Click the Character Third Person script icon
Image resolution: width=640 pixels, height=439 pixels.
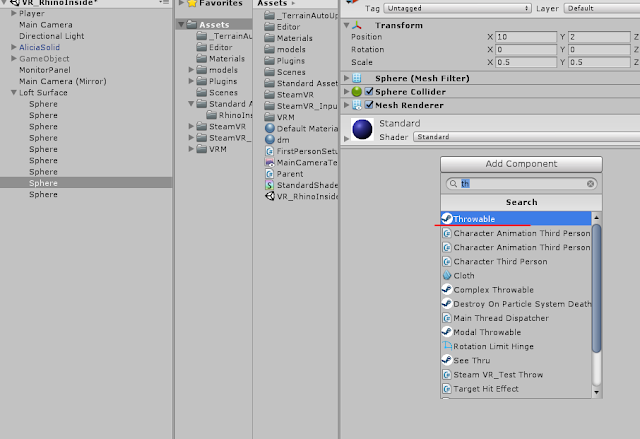[447, 262]
